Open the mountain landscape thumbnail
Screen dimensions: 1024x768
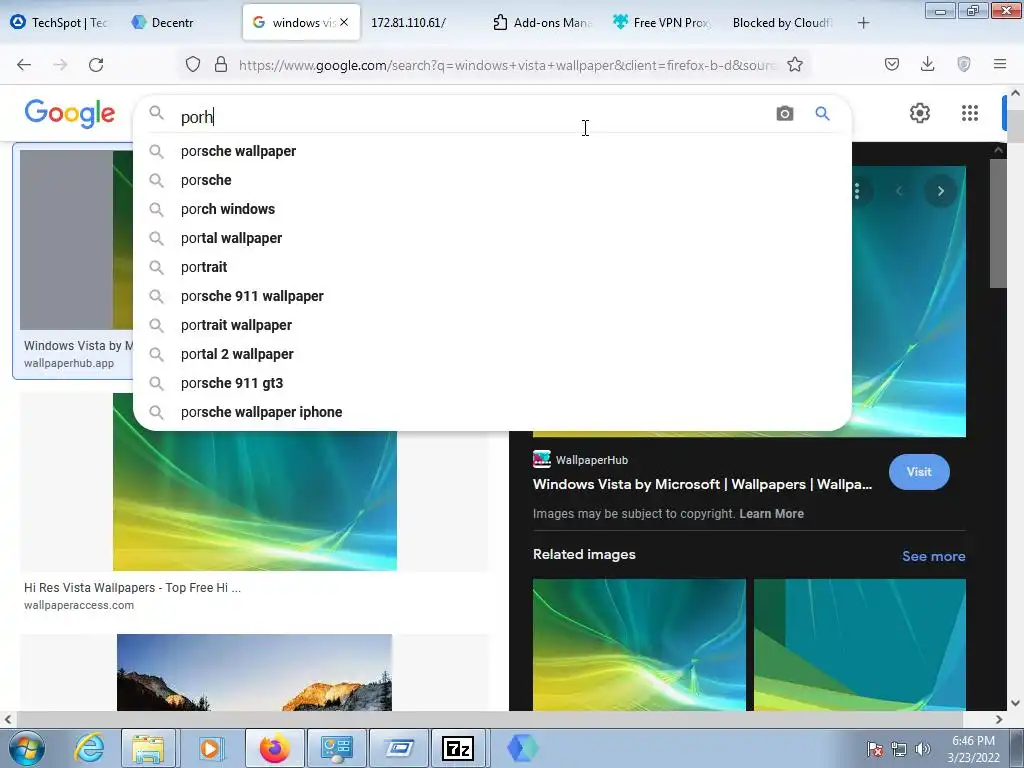point(254,672)
